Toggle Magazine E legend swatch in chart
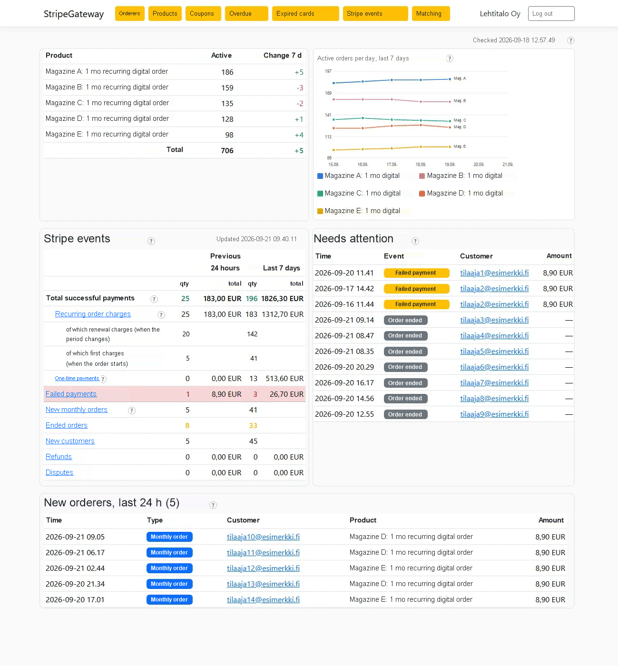 click(320, 211)
